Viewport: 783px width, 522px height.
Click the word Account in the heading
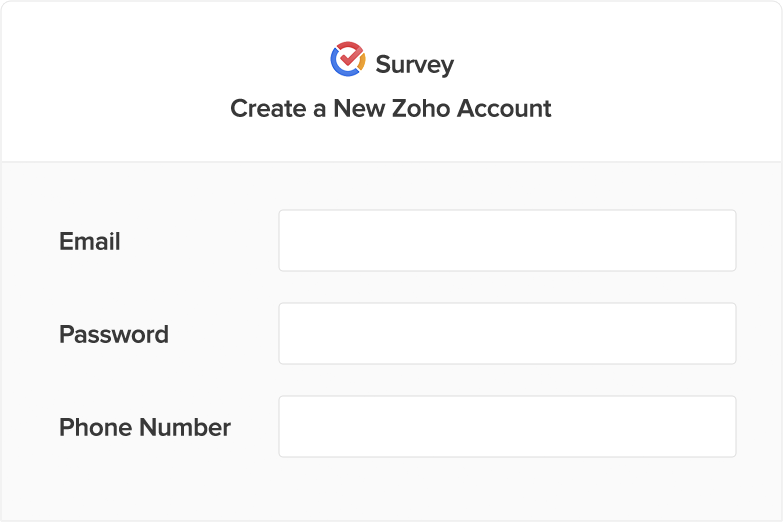505,108
